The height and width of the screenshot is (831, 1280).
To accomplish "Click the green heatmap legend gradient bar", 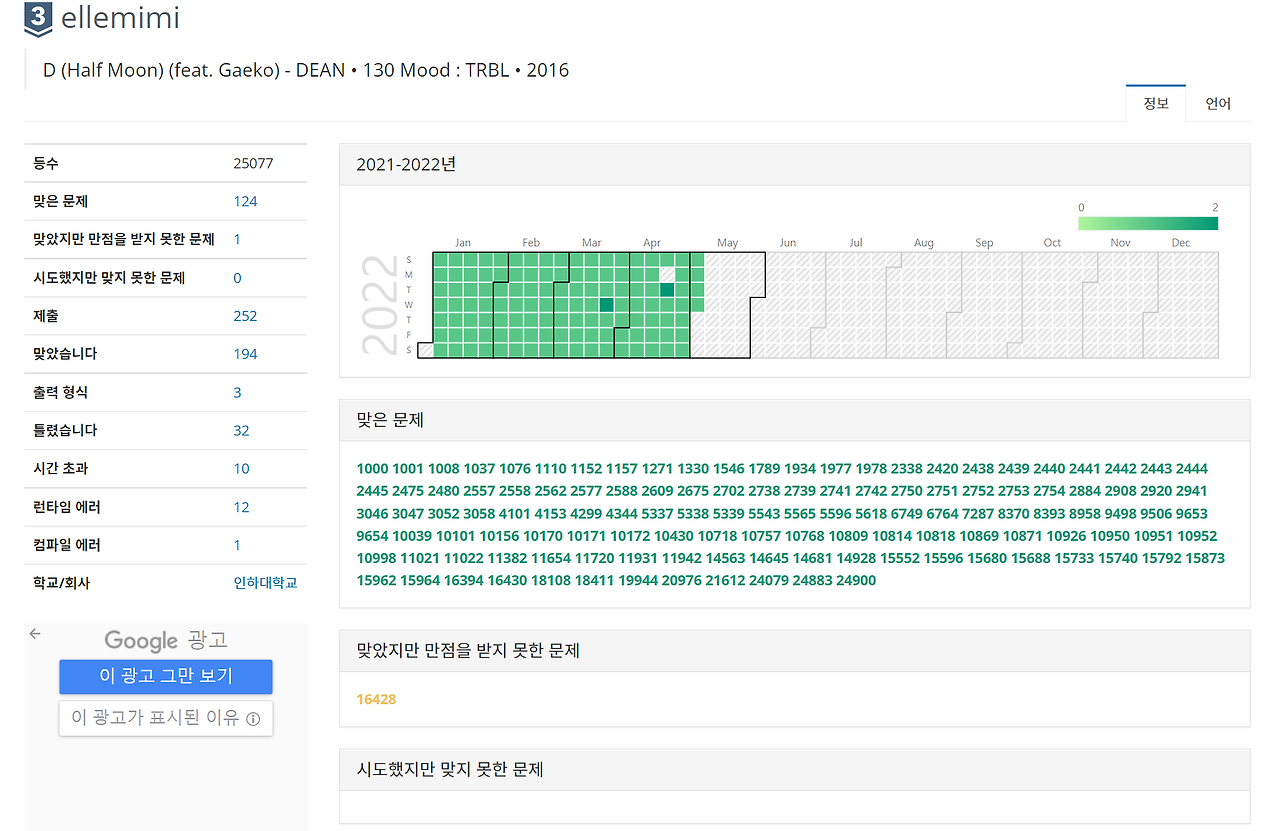I will (x=1148, y=223).
